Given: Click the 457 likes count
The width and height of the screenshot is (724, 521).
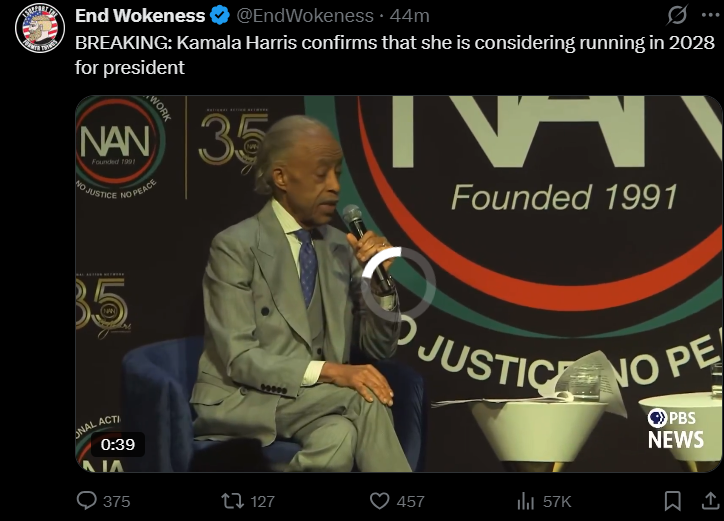Looking at the screenshot, I should tap(410, 501).
